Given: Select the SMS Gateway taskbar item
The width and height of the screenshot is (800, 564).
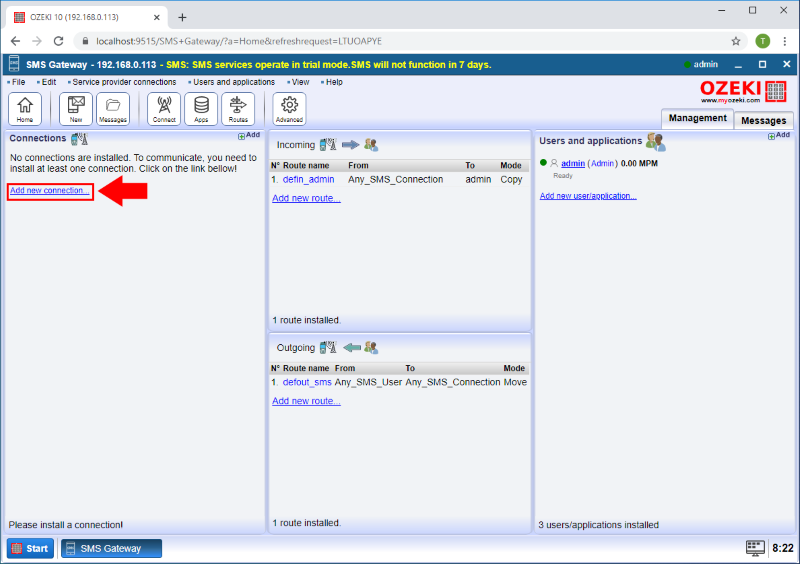Looking at the screenshot, I should 111,549.
